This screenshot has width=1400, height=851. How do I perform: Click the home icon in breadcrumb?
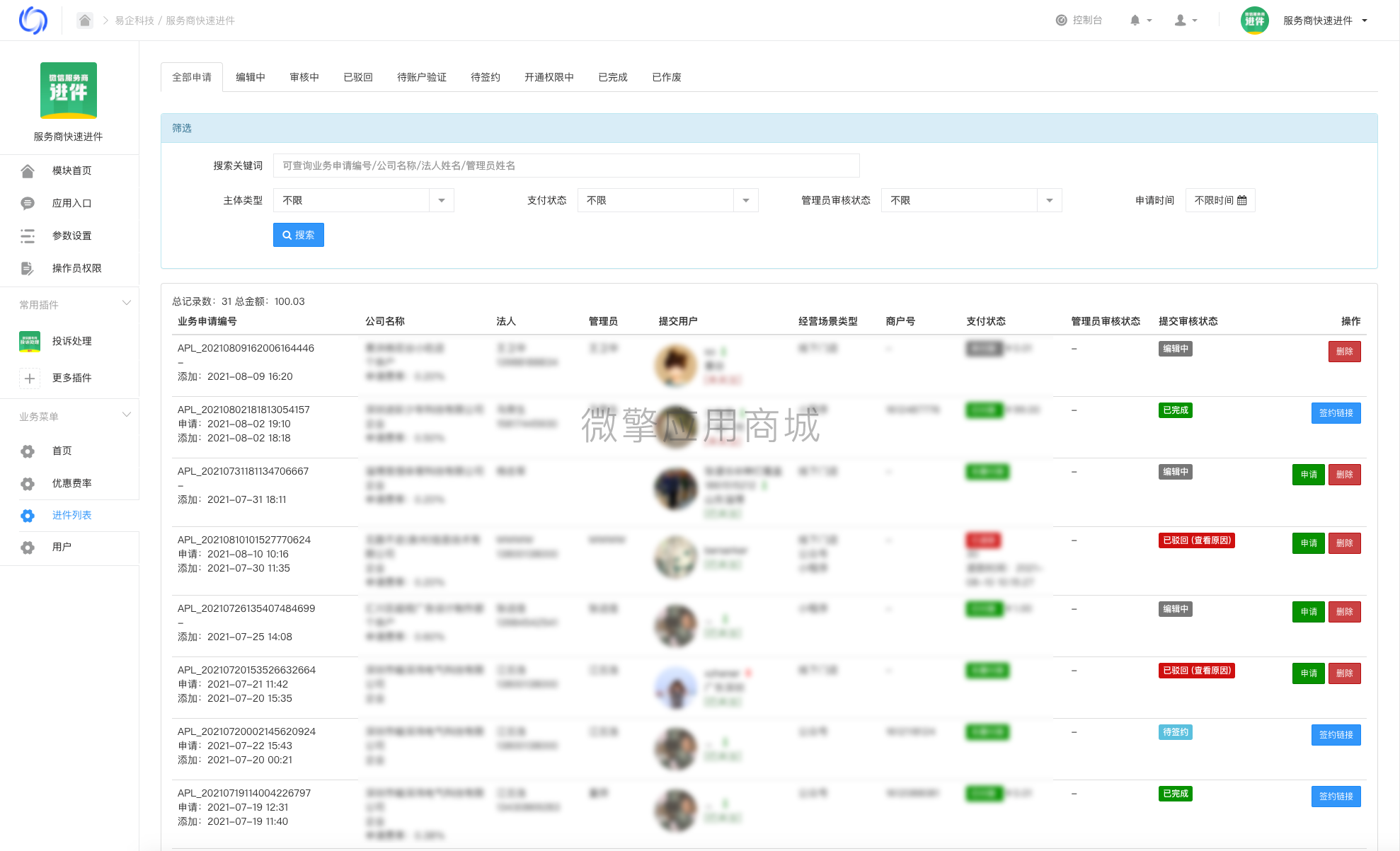point(85,21)
